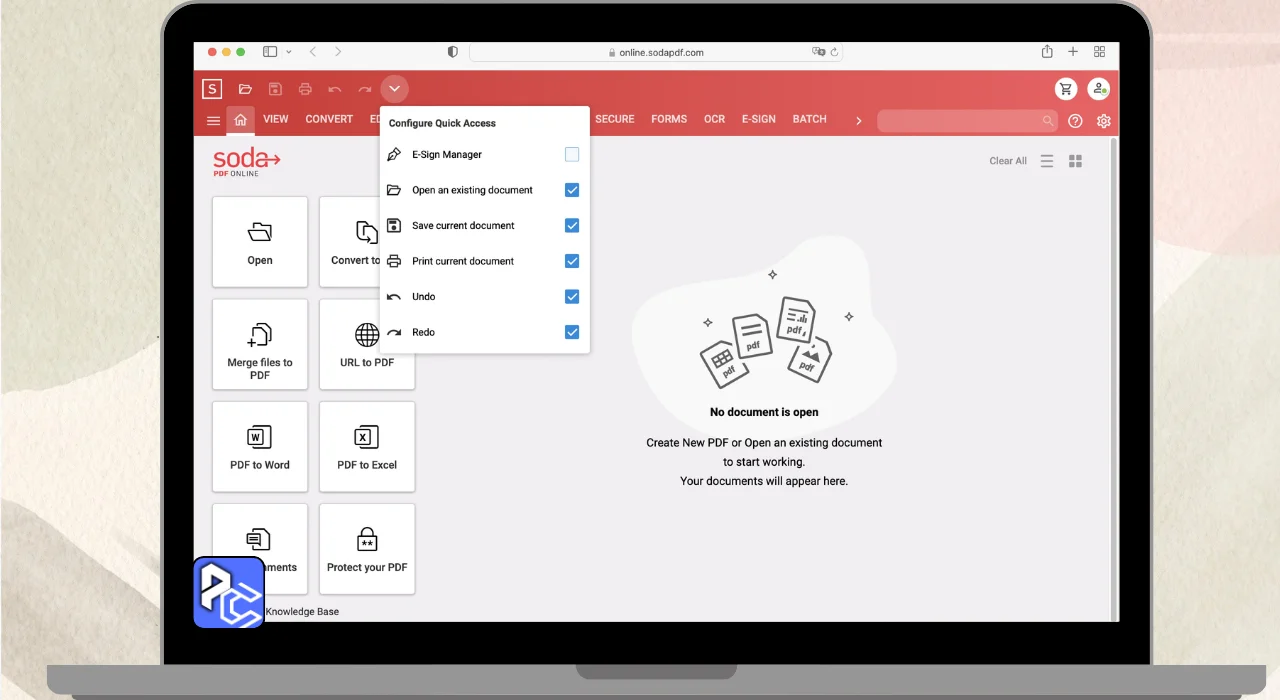
Task: Switch documents to list view icon
Action: (1047, 161)
